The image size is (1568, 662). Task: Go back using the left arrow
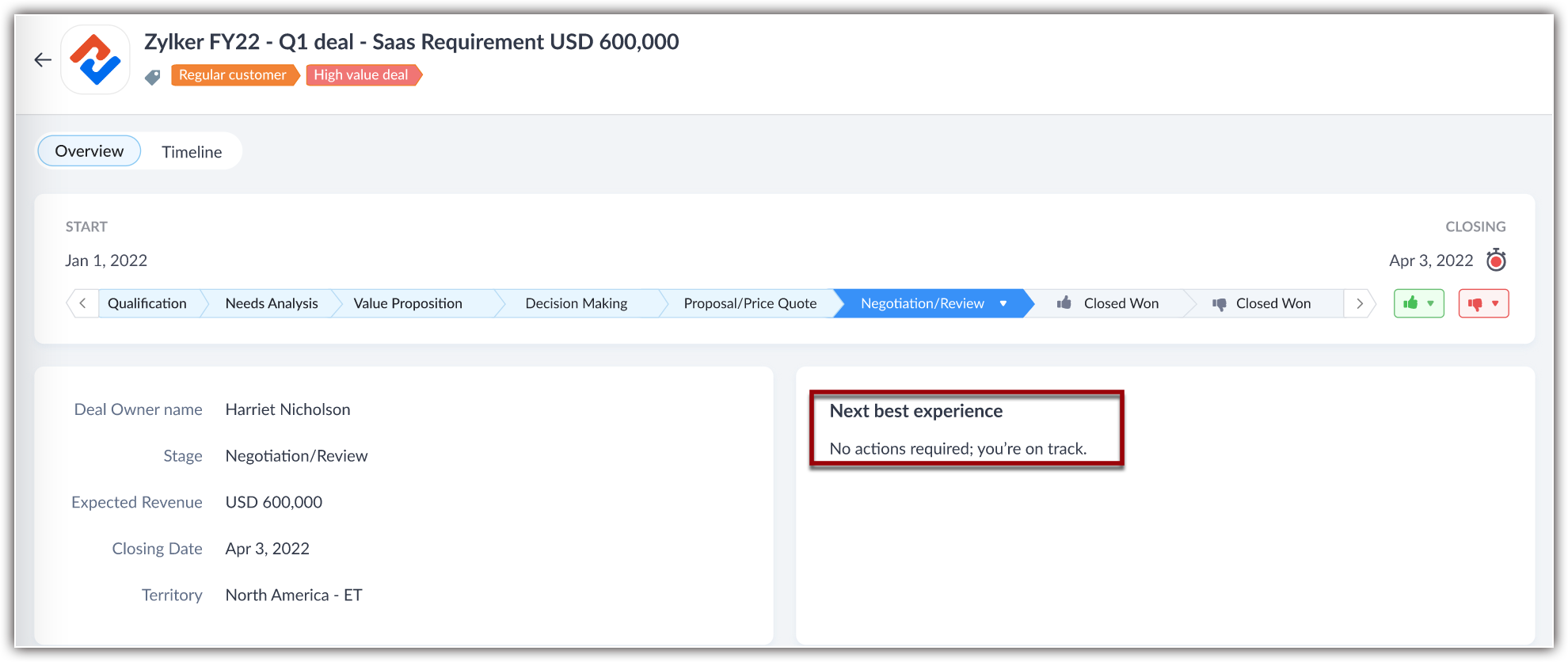pyautogui.click(x=43, y=59)
